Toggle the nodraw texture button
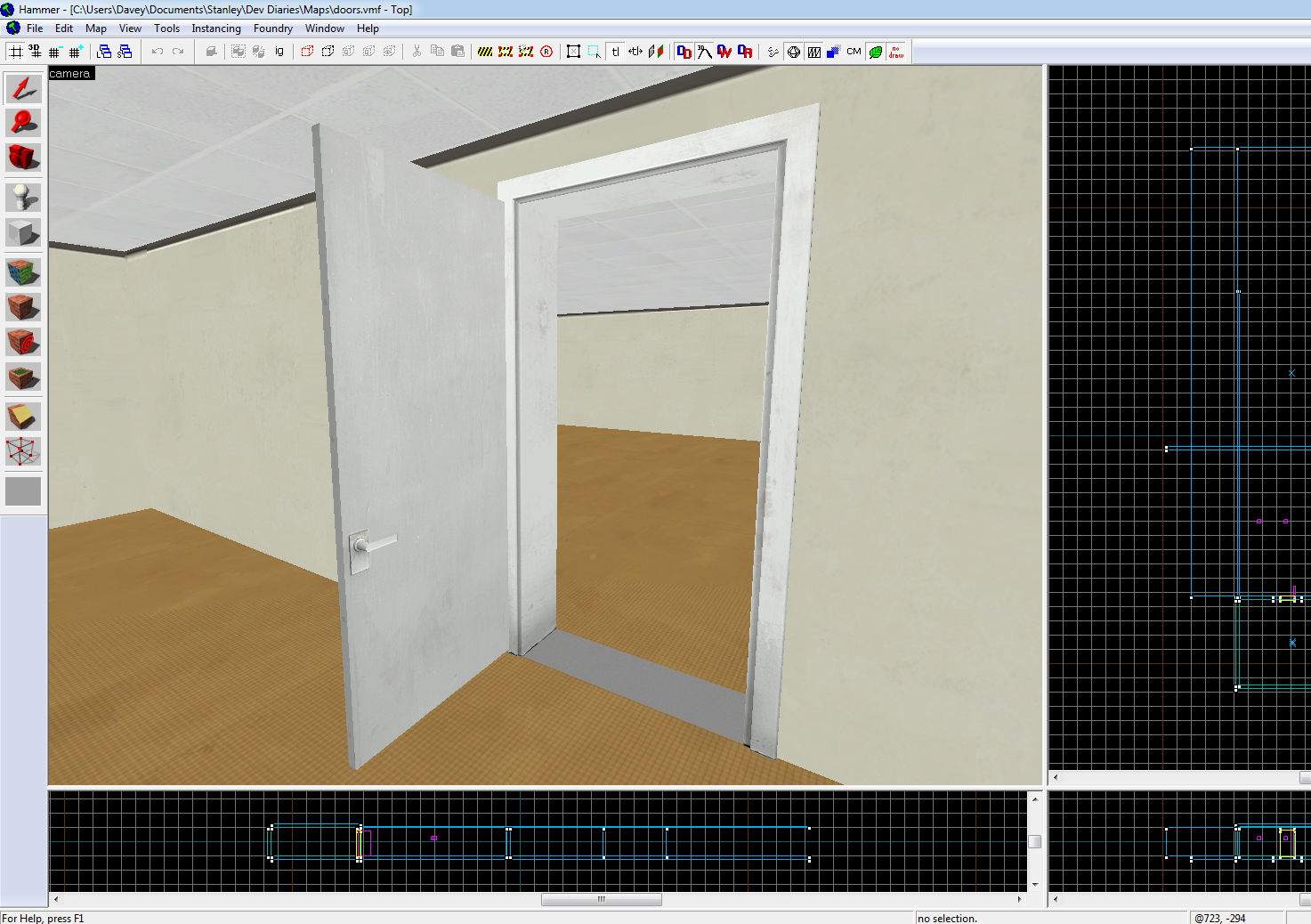Viewport: 1311px width, 924px height. coord(896,52)
